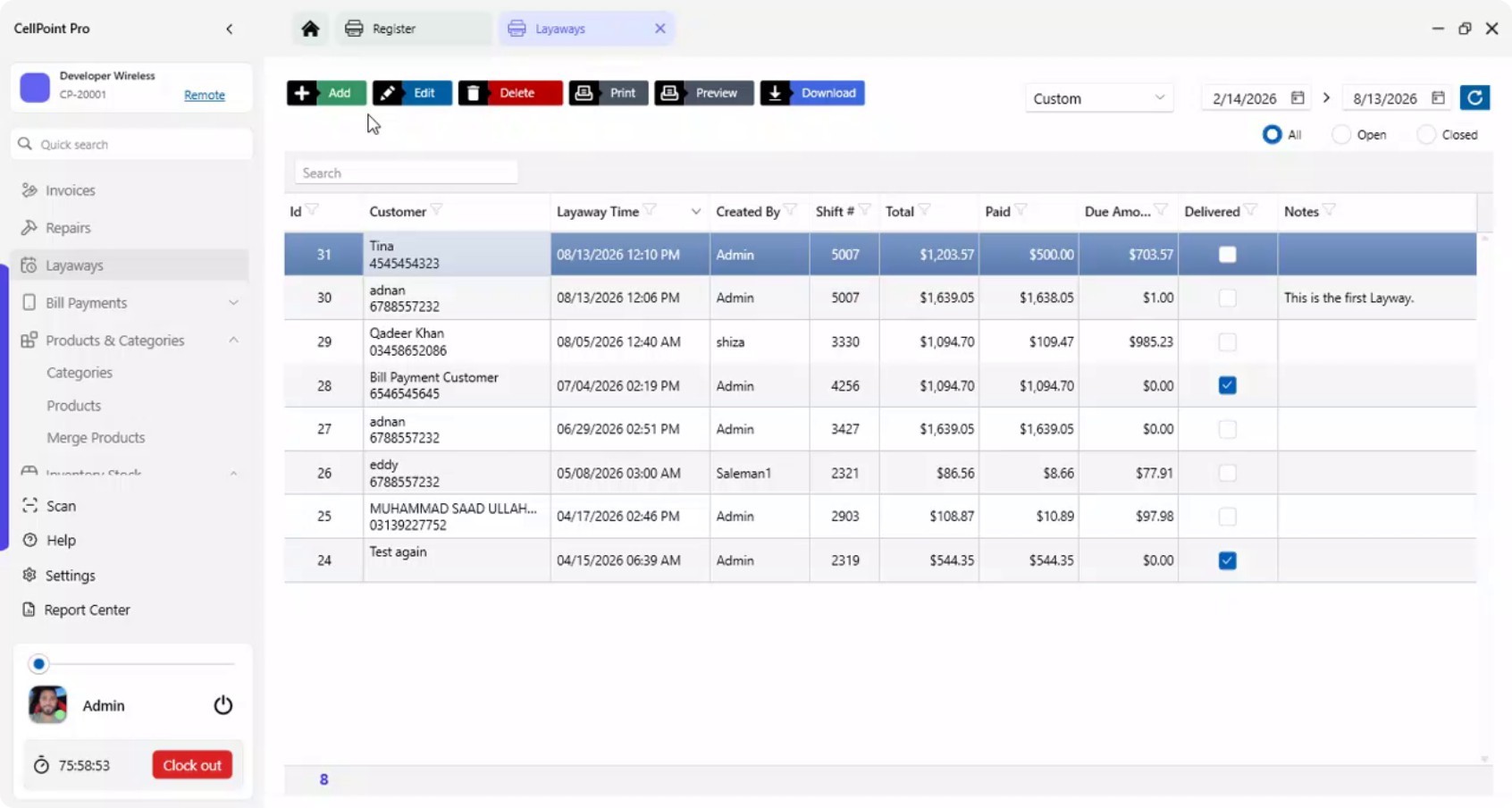The width and height of the screenshot is (1512, 808).
Task: Open Settings in the sidebar
Action: click(70, 576)
